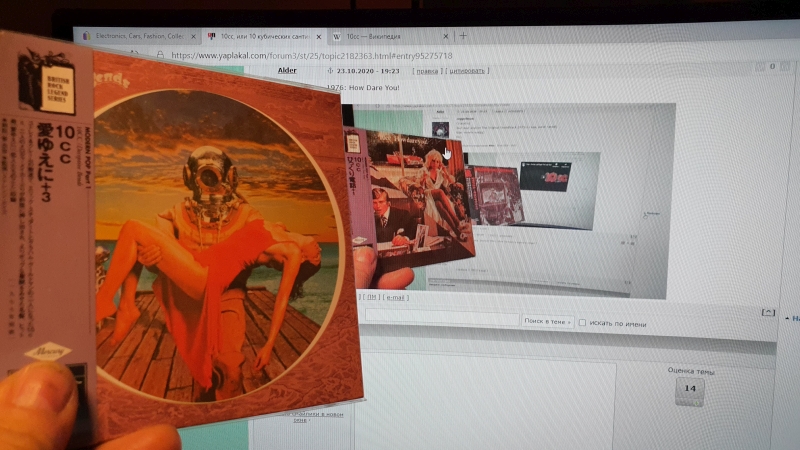
Task: Open the attached photo in the post
Action: click(510, 199)
